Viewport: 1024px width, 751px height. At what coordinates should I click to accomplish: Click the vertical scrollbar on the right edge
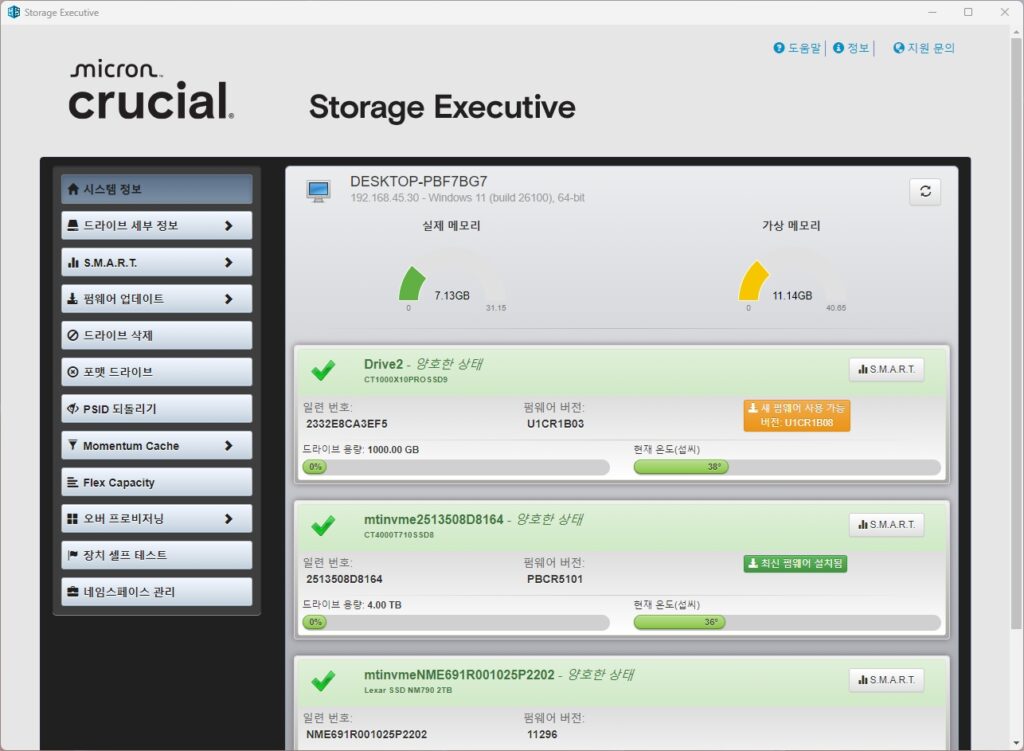pos(1016,333)
